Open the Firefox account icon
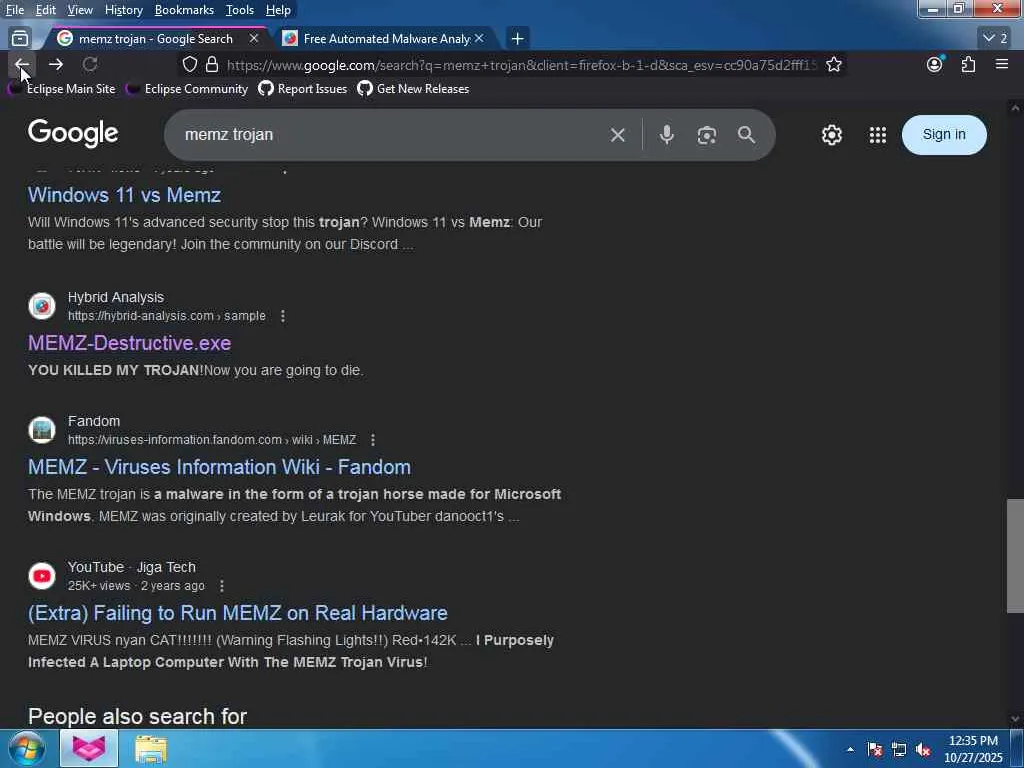Viewport: 1024px width, 768px height. pyautogui.click(x=935, y=64)
